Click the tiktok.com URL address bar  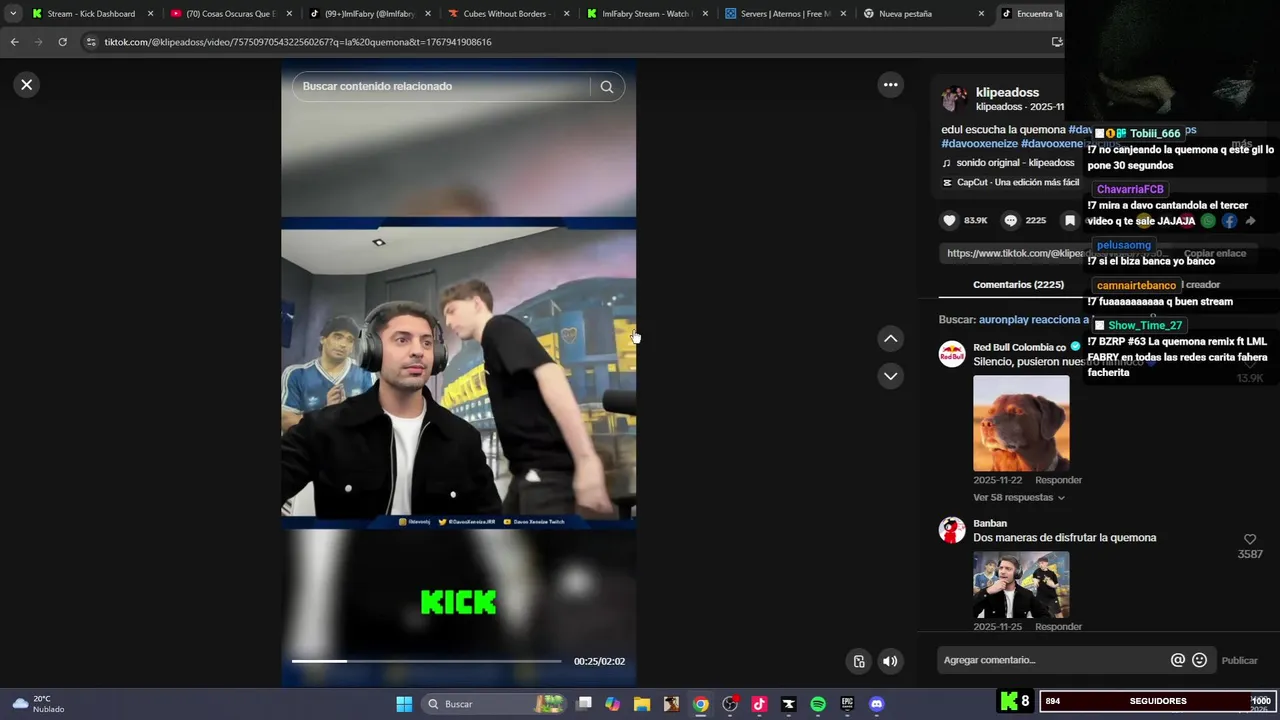570,42
